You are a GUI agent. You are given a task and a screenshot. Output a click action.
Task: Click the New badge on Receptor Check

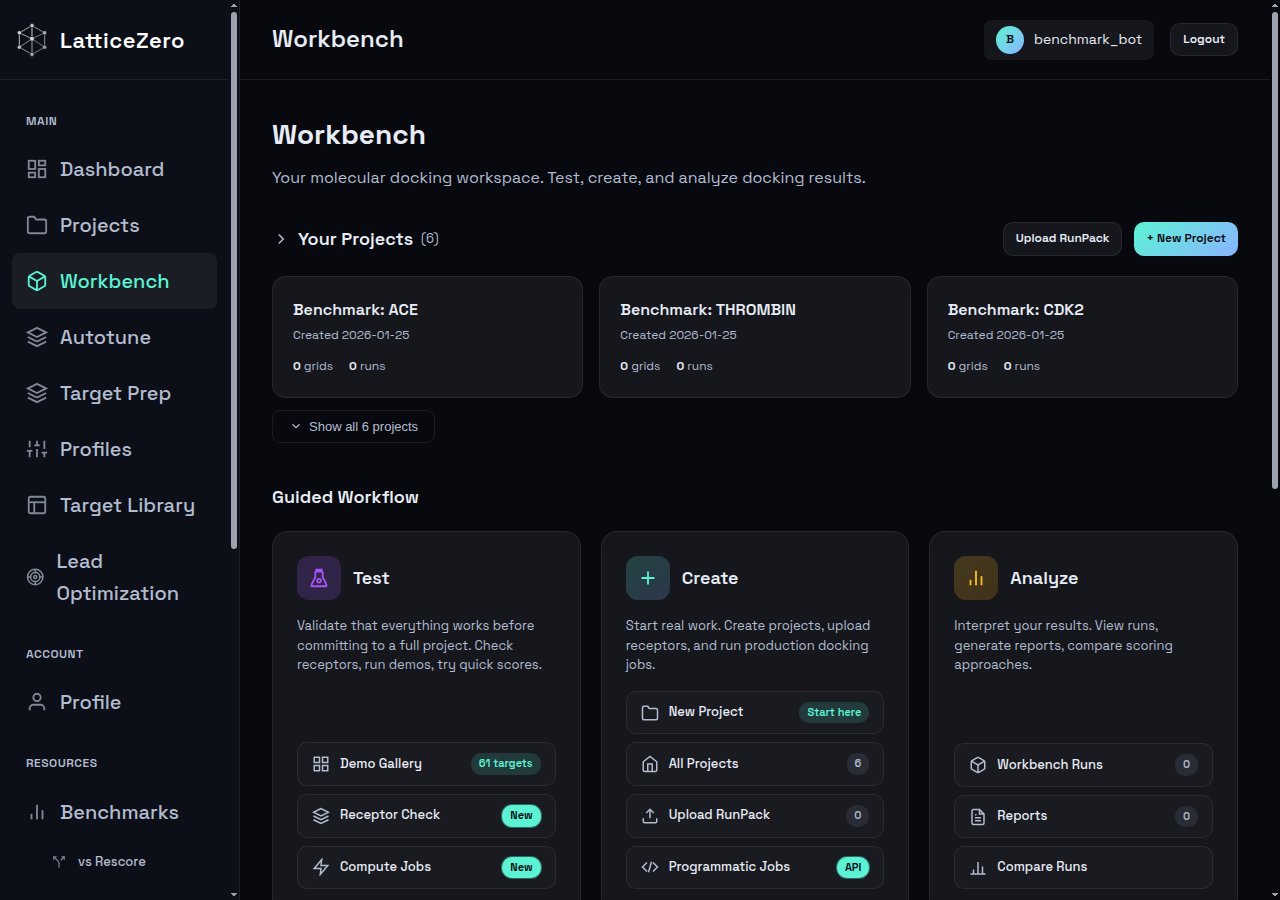(x=521, y=815)
